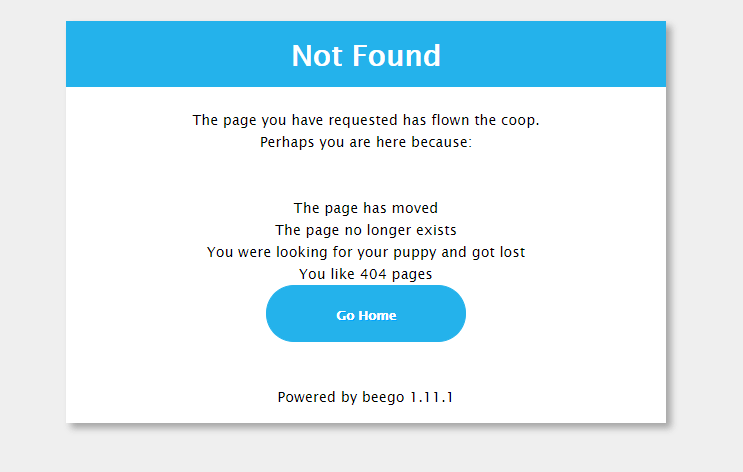Image resolution: width=743 pixels, height=472 pixels.
Task: Click the lost puppy sentence
Action: tap(366, 252)
